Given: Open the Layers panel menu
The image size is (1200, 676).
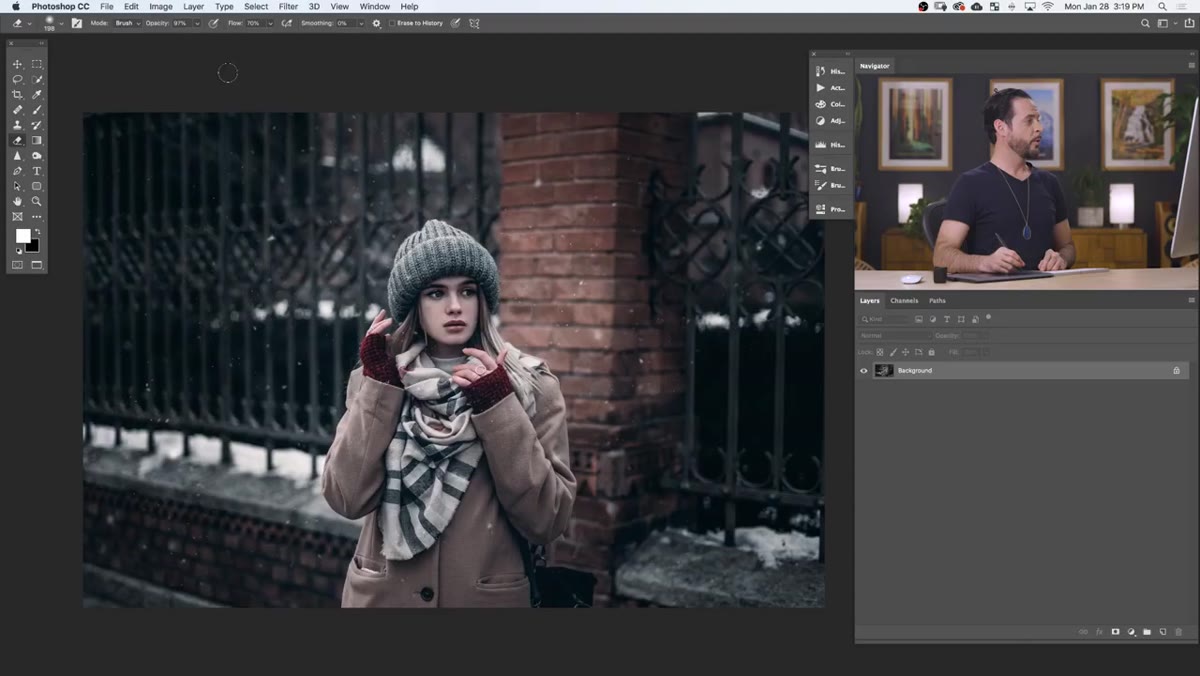Looking at the screenshot, I should click(1191, 300).
